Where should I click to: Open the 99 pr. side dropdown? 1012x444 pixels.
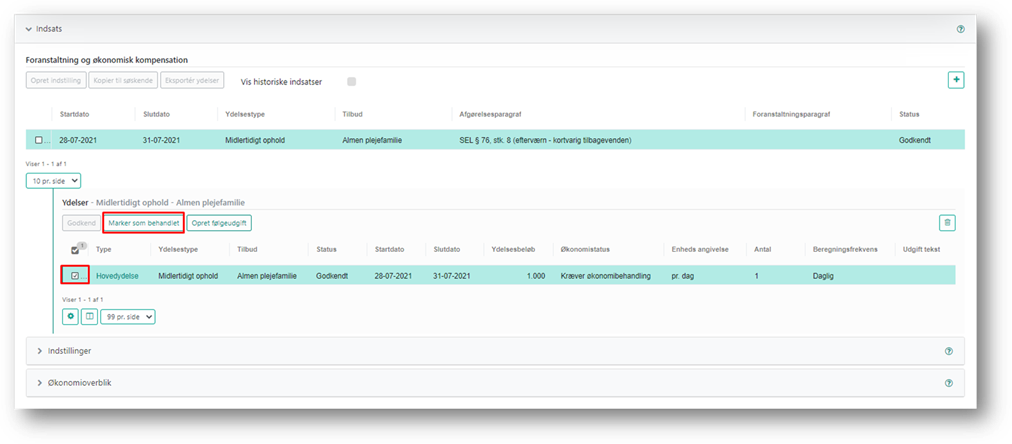[128, 316]
